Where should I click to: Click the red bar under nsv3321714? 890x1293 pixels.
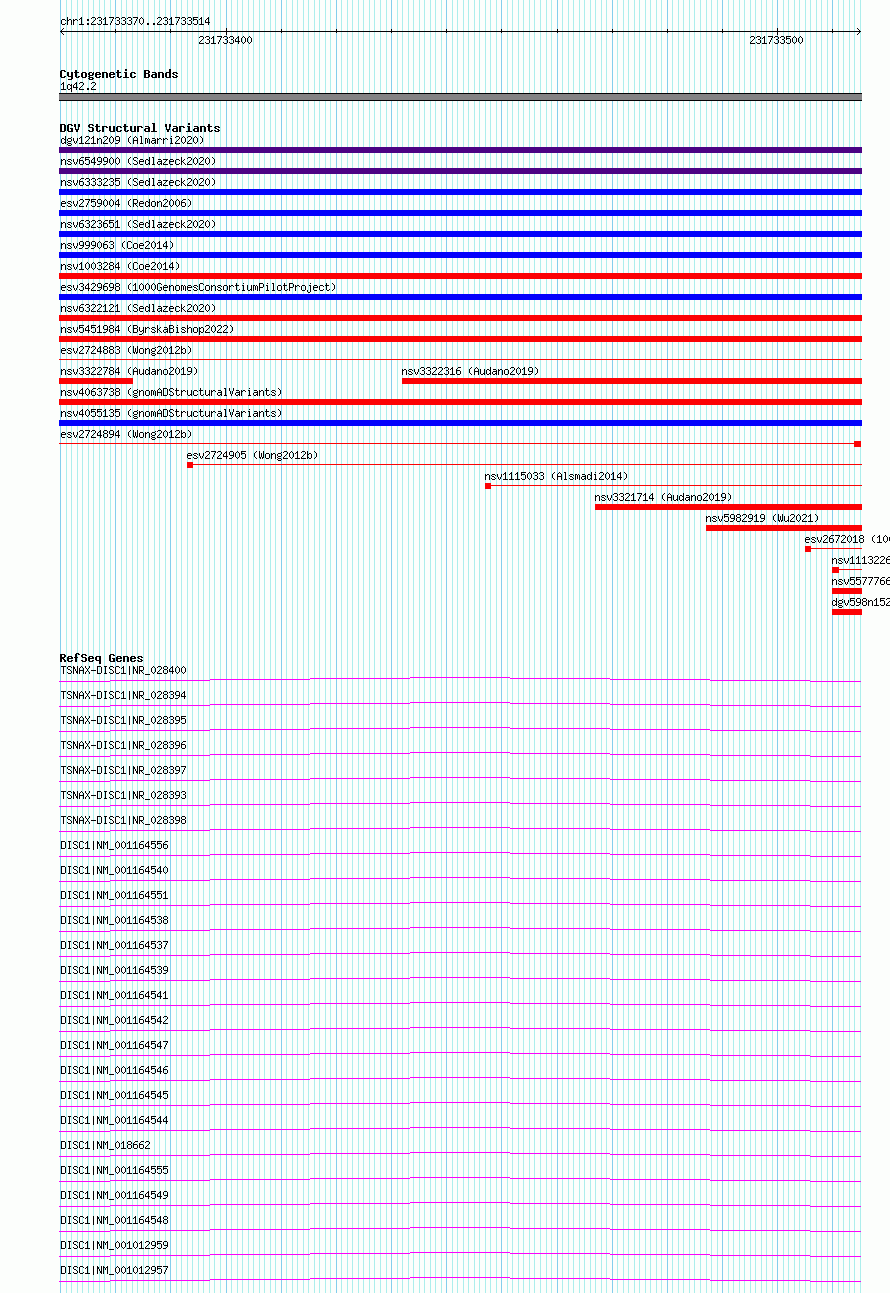tap(728, 507)
